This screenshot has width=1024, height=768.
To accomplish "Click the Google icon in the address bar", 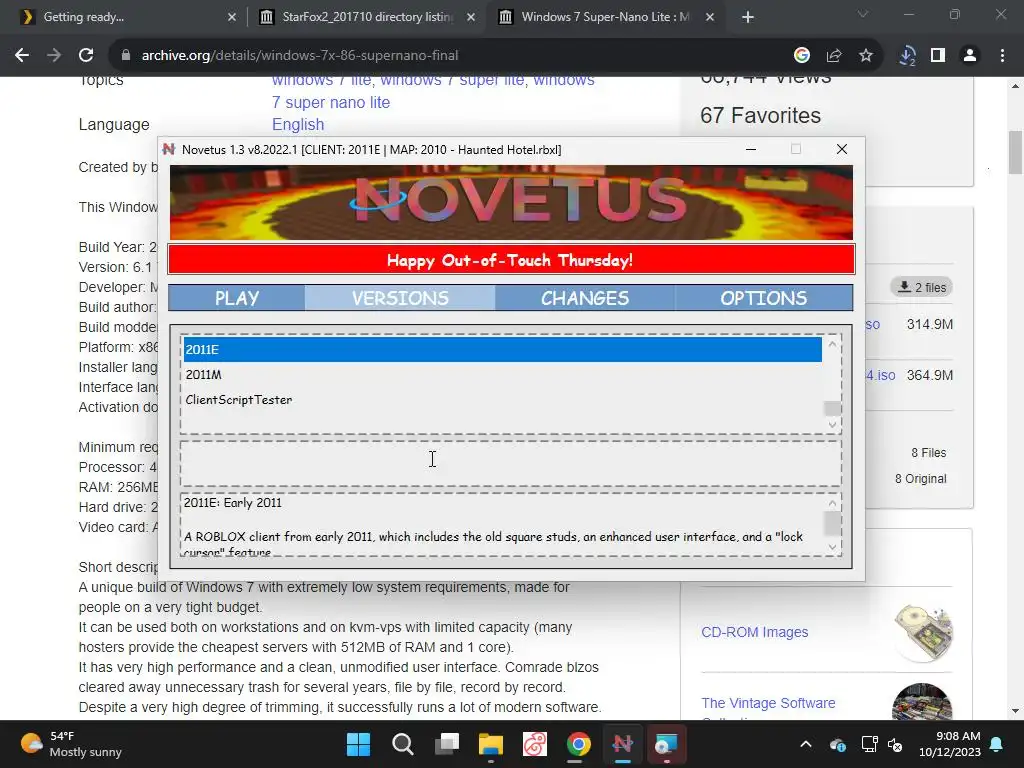I will pos(802,56).
